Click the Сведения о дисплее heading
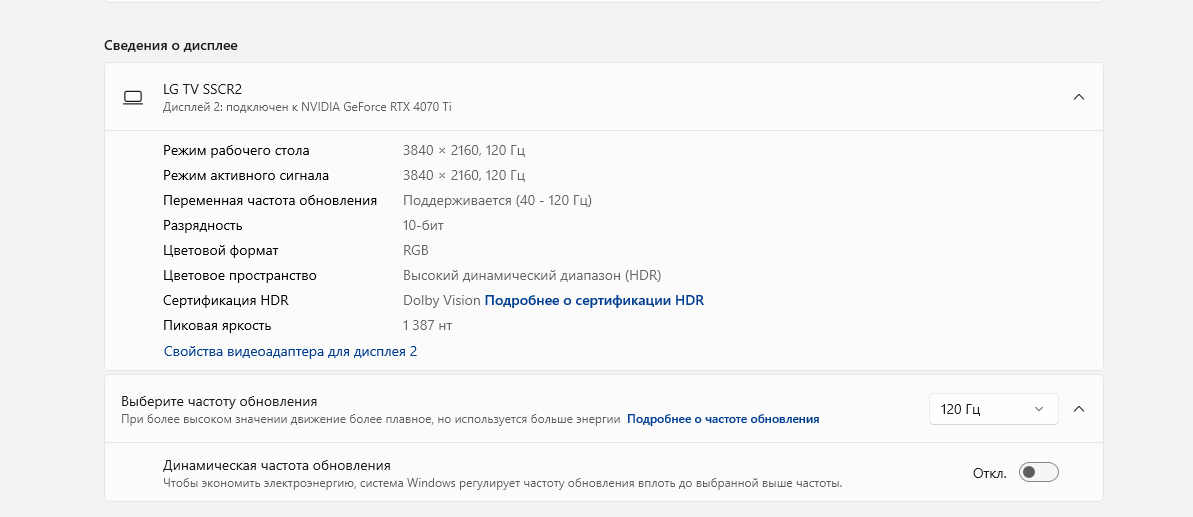The image size is (1193, 517). pyautogui.click(x=171, y=45)
